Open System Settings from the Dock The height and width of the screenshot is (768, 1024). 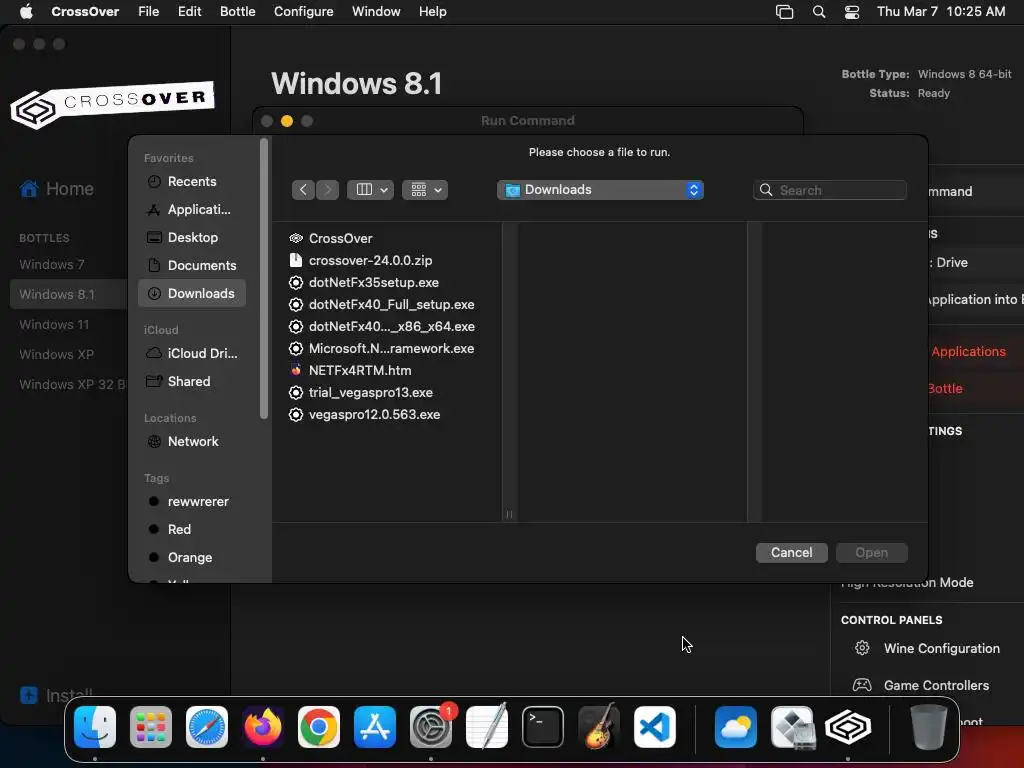[431, 727]
